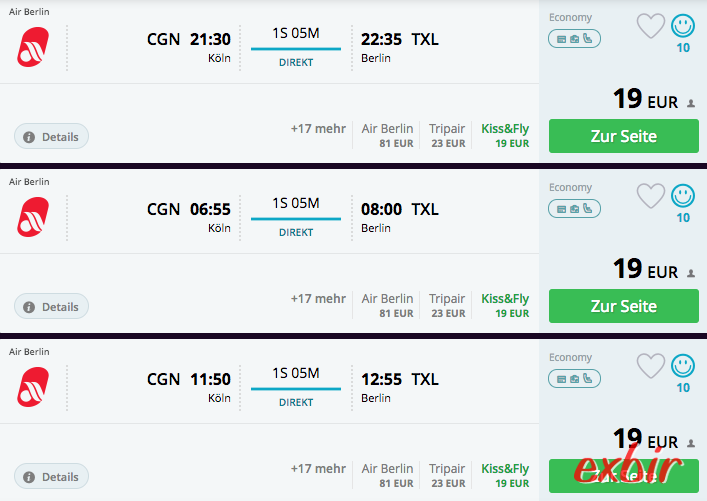Expand +17 mehr offers on 21:30 flight

click(x=318, y=129)
